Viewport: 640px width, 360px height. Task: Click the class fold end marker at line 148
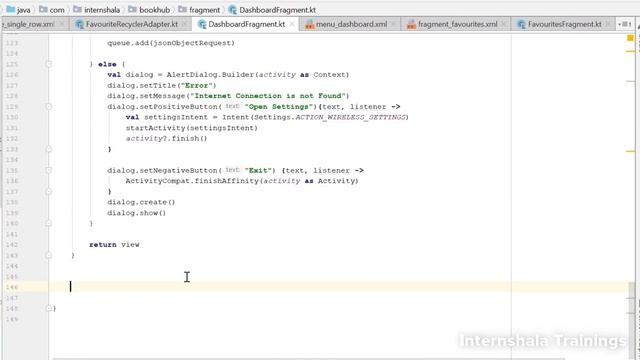pyautogui.click(x=49, y=308)
